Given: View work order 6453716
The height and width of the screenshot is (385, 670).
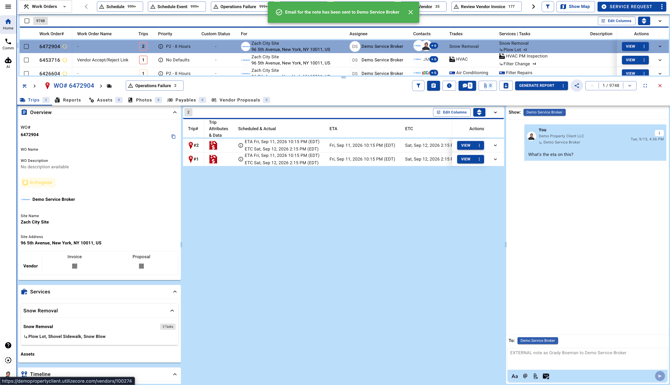Looking at the screenshot, I should (x=630, y=60).
